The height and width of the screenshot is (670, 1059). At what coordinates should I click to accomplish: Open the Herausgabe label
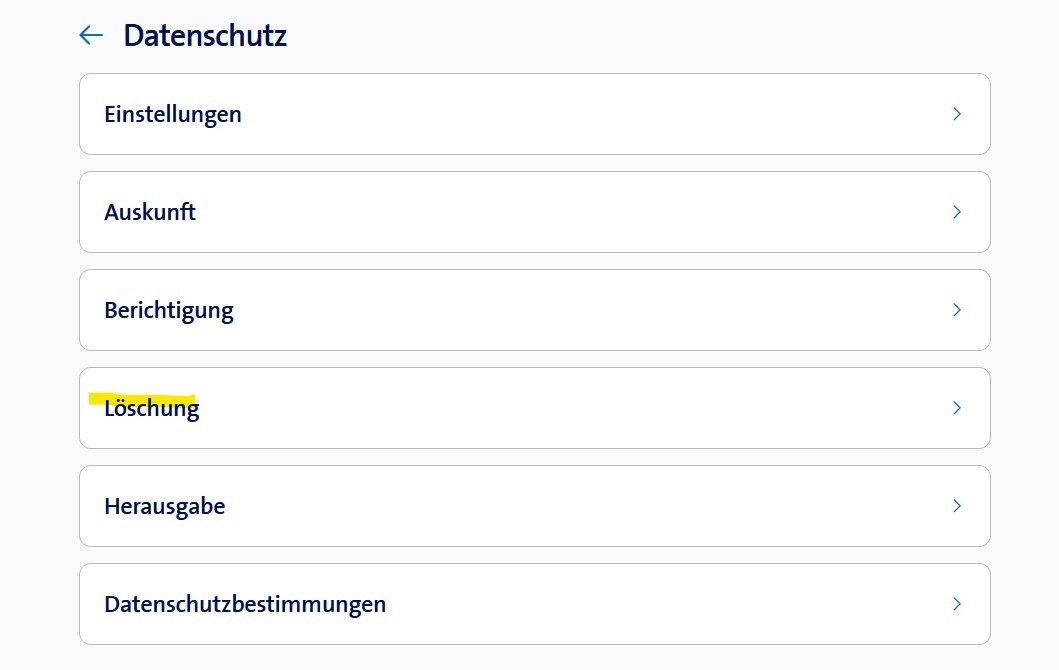pos(165,506)
